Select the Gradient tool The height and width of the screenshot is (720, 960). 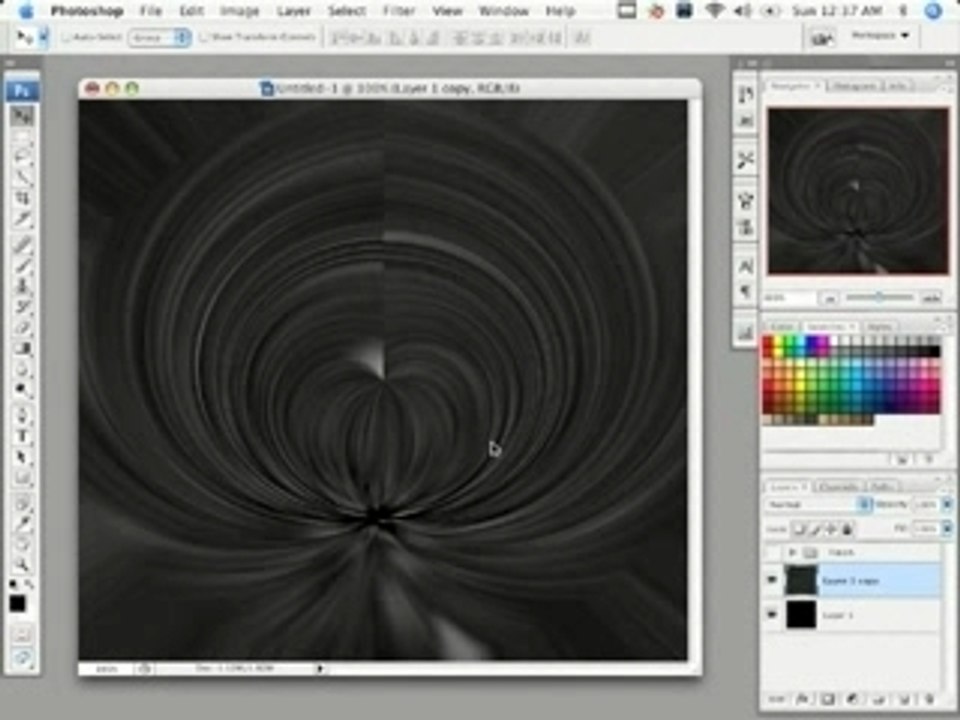tap(23, 348)
